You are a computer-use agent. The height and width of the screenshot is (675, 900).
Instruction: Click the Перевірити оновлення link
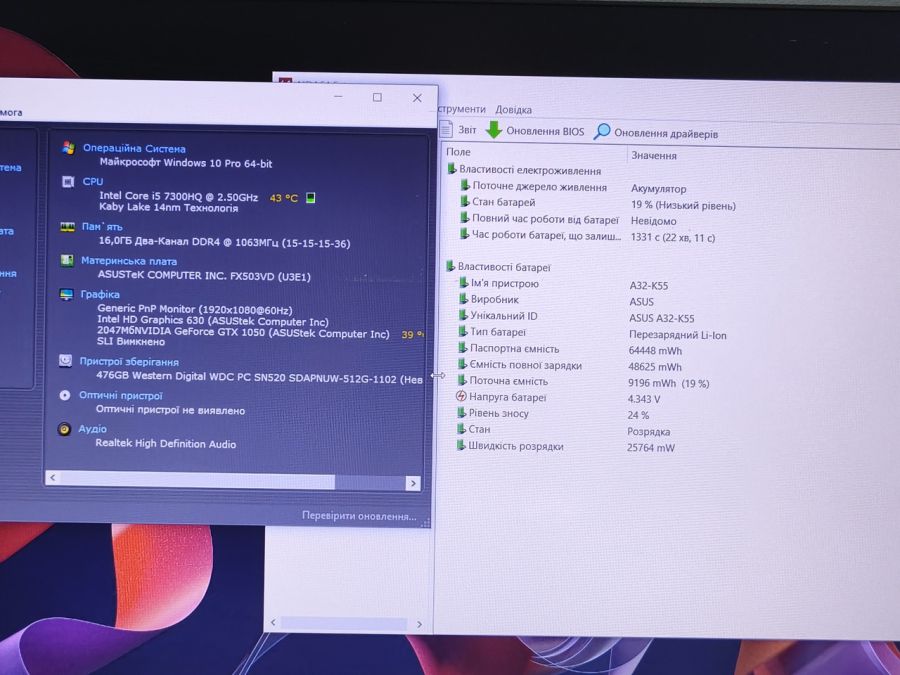pos(359,516)
